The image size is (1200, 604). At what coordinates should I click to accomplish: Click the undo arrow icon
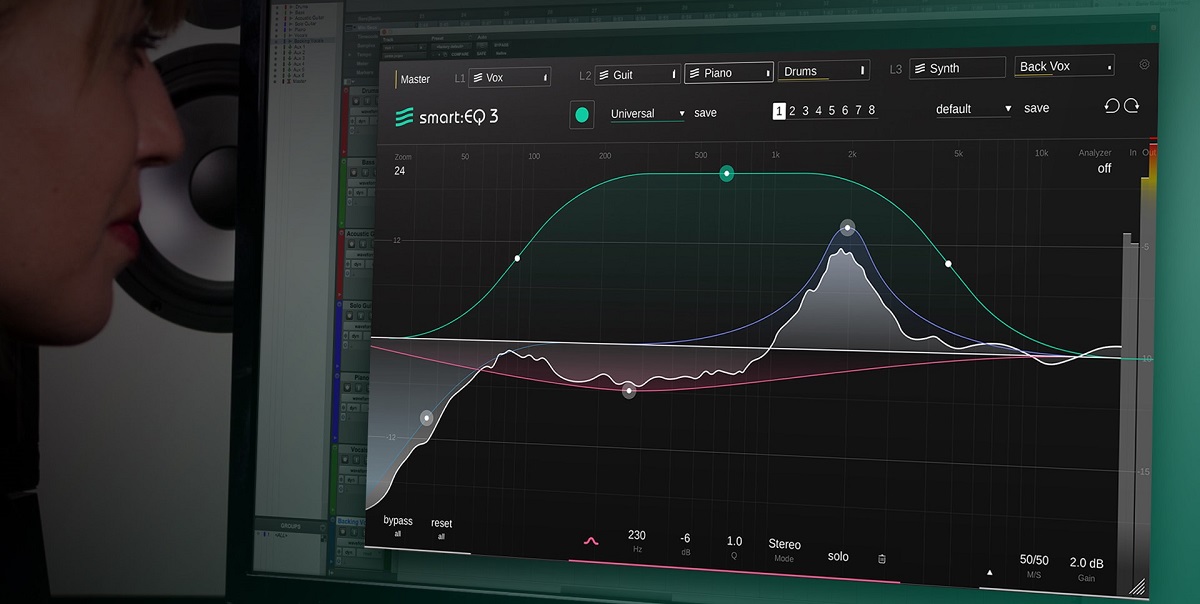pos(1112,106)
